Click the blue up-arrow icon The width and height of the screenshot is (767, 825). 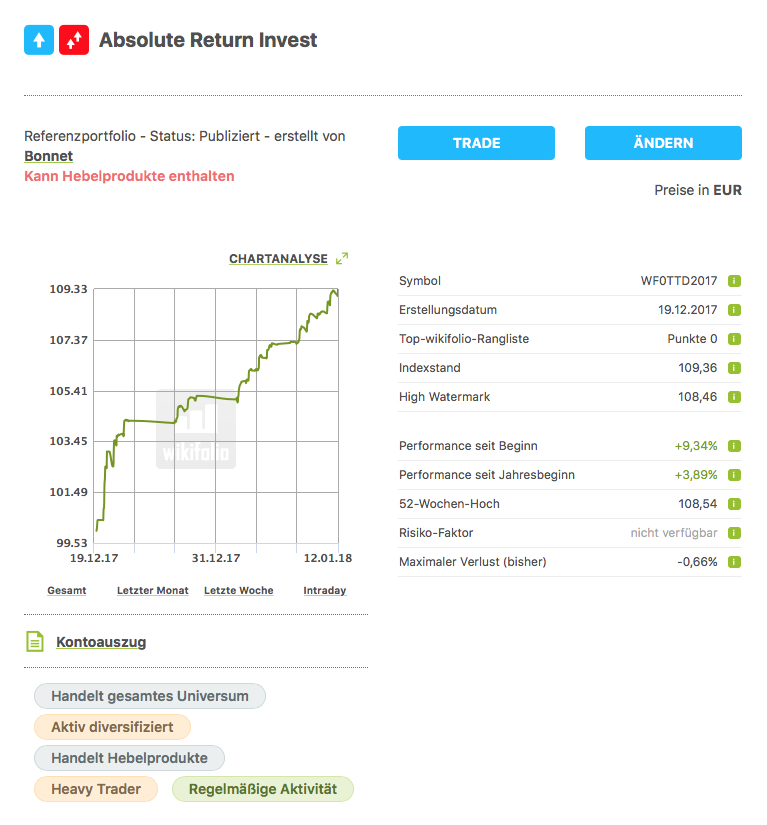point(39,40)
